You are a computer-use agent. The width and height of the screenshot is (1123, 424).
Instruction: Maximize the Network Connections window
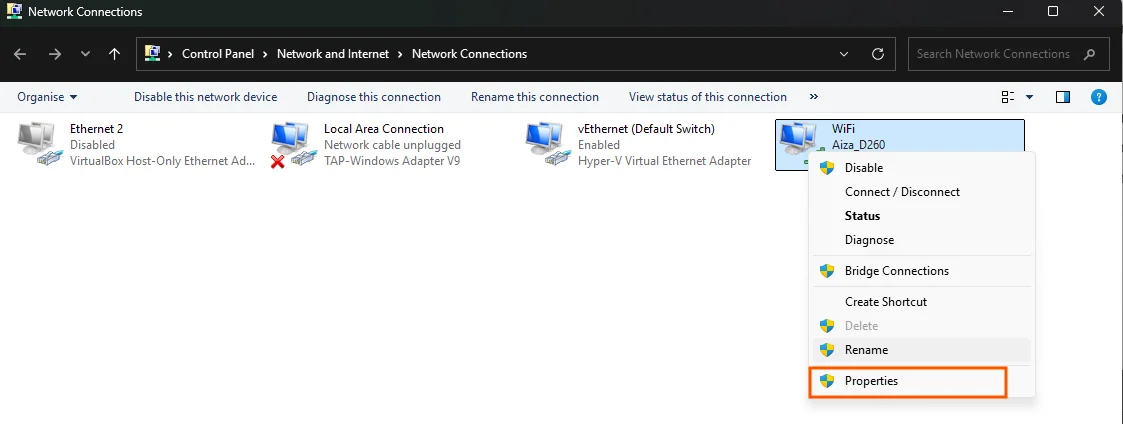(1053, 11)
